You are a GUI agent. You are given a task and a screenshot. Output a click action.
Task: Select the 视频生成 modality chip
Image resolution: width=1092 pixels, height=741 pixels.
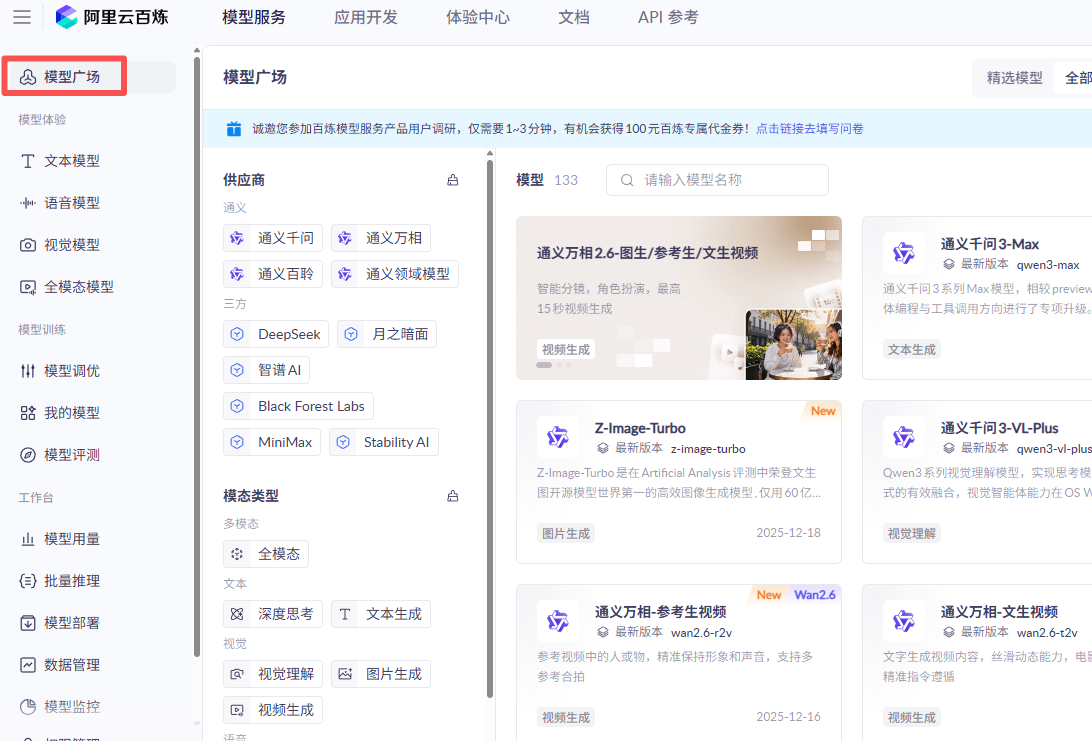[272, 710]
